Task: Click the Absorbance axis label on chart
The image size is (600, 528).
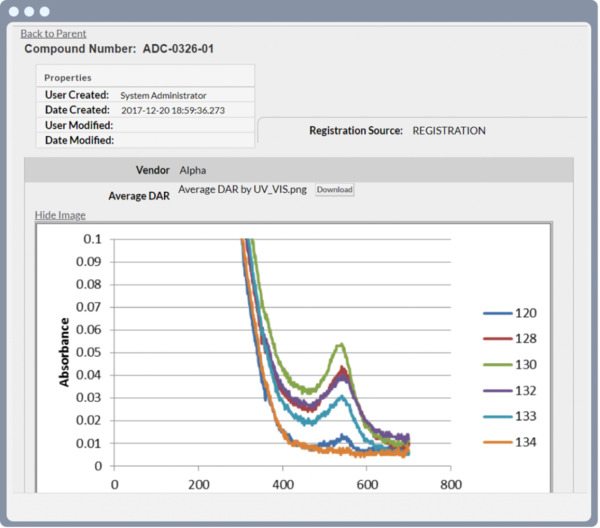Action: (x=65, y=352)
